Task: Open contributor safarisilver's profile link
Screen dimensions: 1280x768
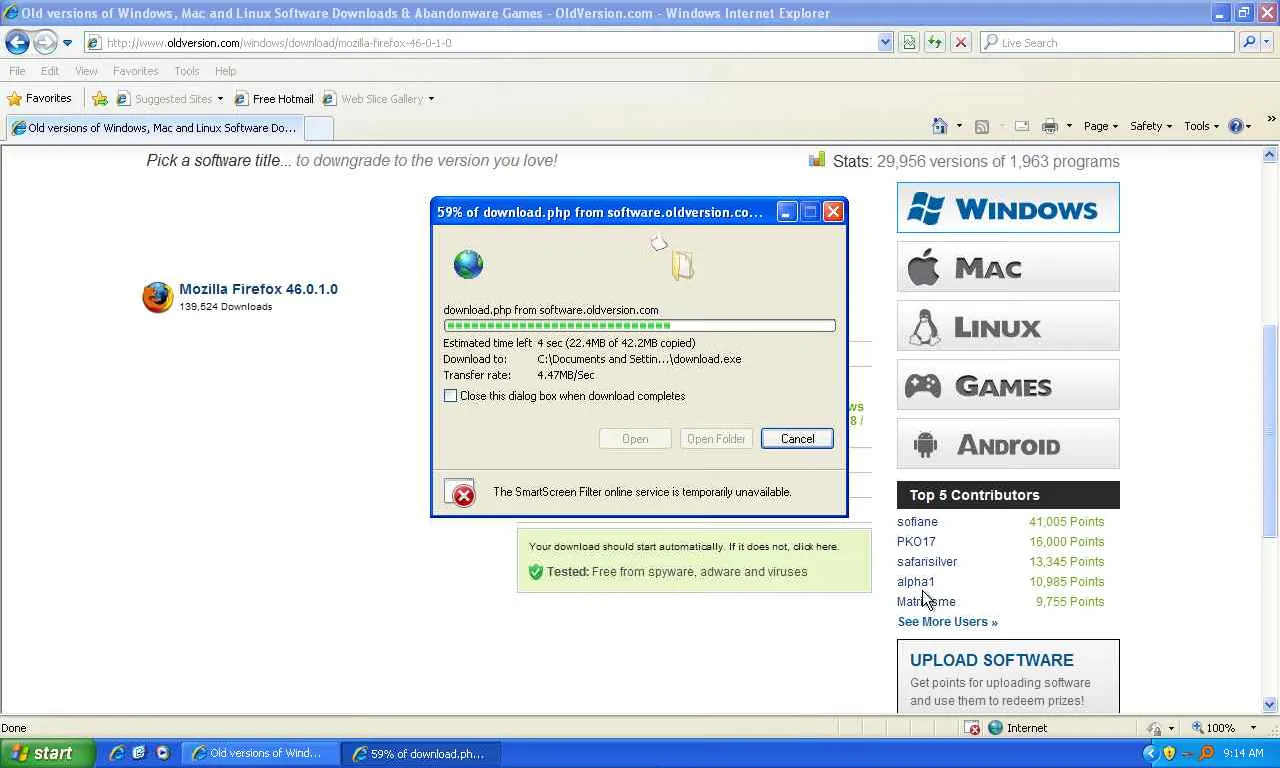Action: 927,562
